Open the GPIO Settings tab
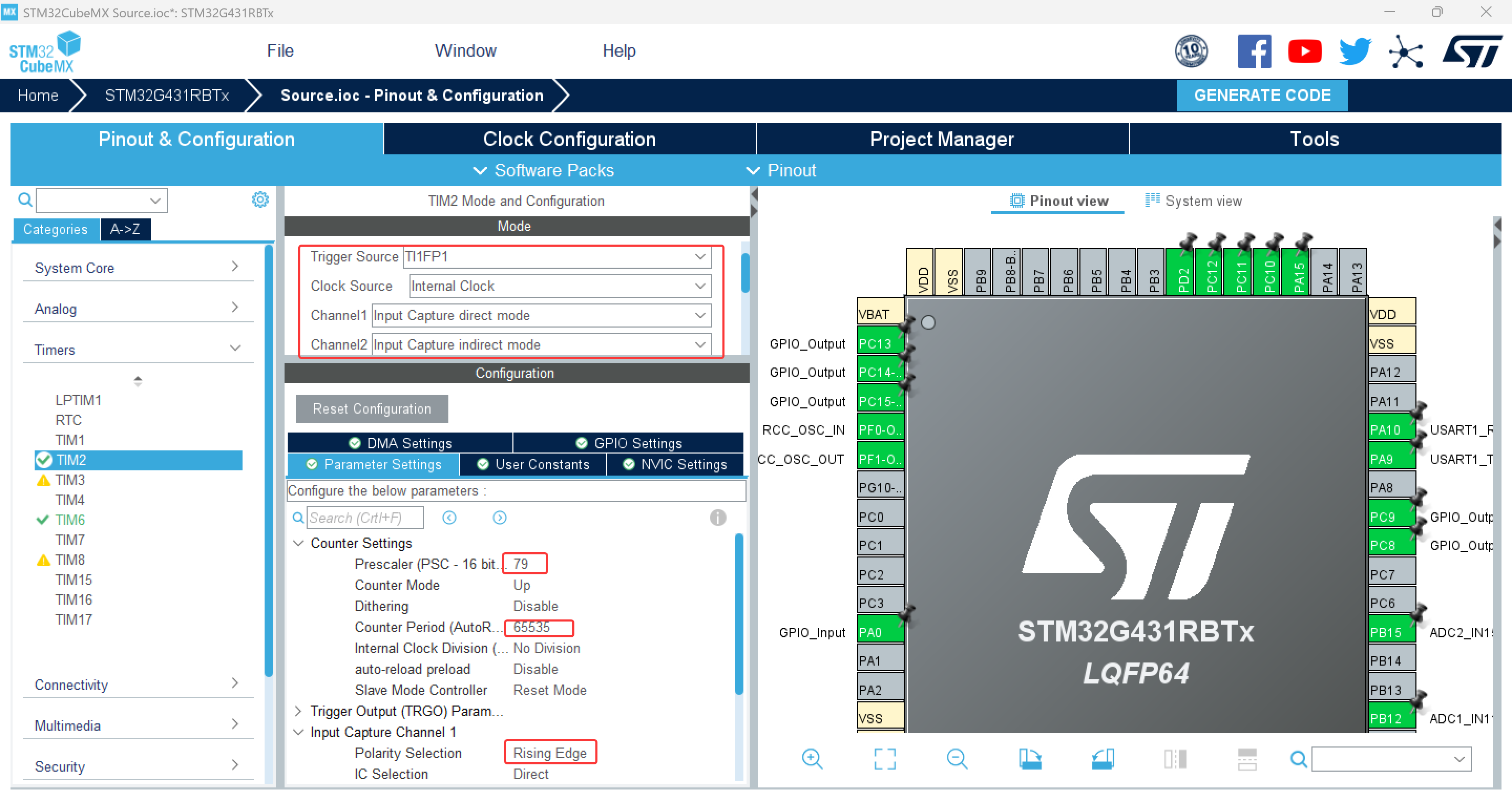Image resolution: width=1512 pixels, height=800 pixels. coord(628,443)
